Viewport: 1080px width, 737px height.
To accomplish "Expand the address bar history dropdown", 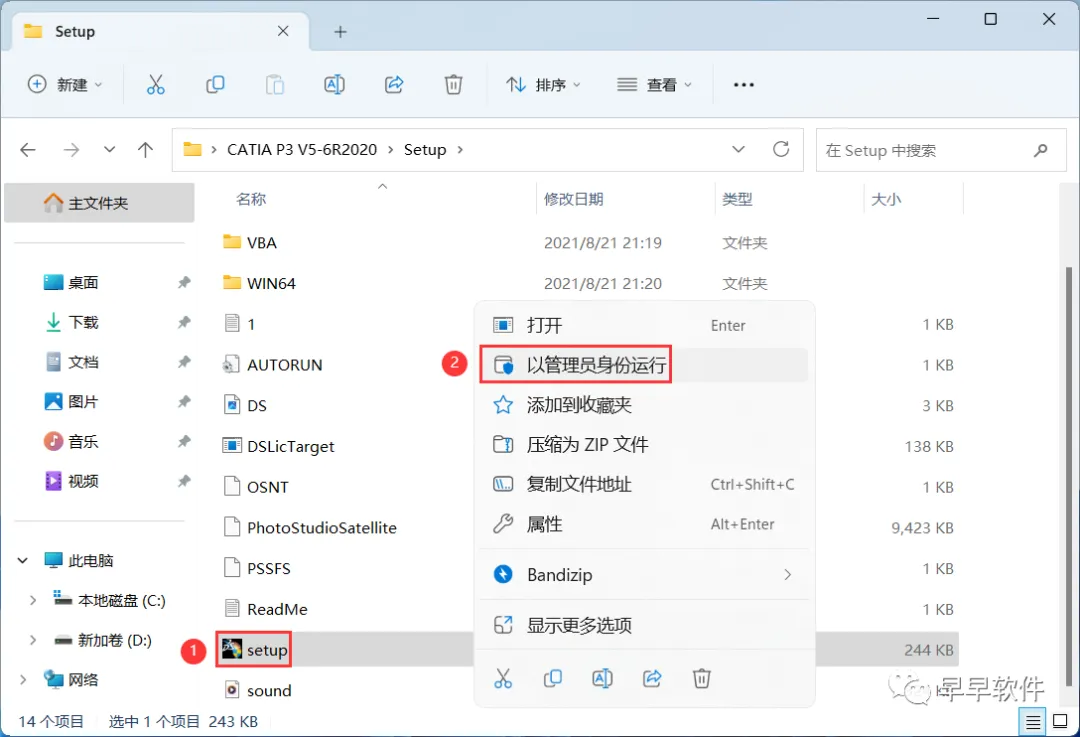I will pyautogui.click(x=738, y=149).
